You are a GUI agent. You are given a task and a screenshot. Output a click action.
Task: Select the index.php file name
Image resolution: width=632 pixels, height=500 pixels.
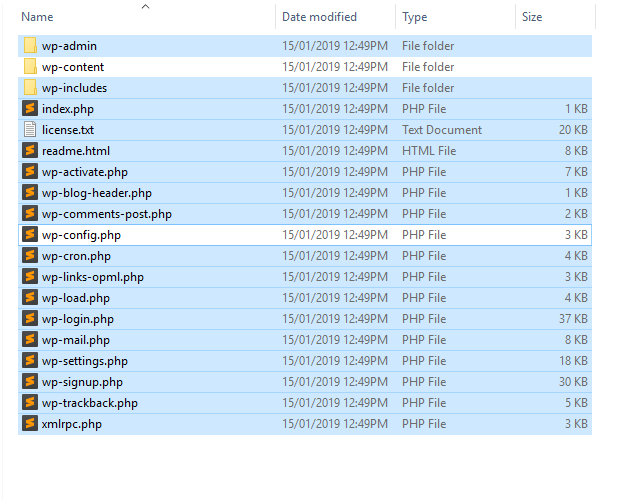tap(68, 109)
